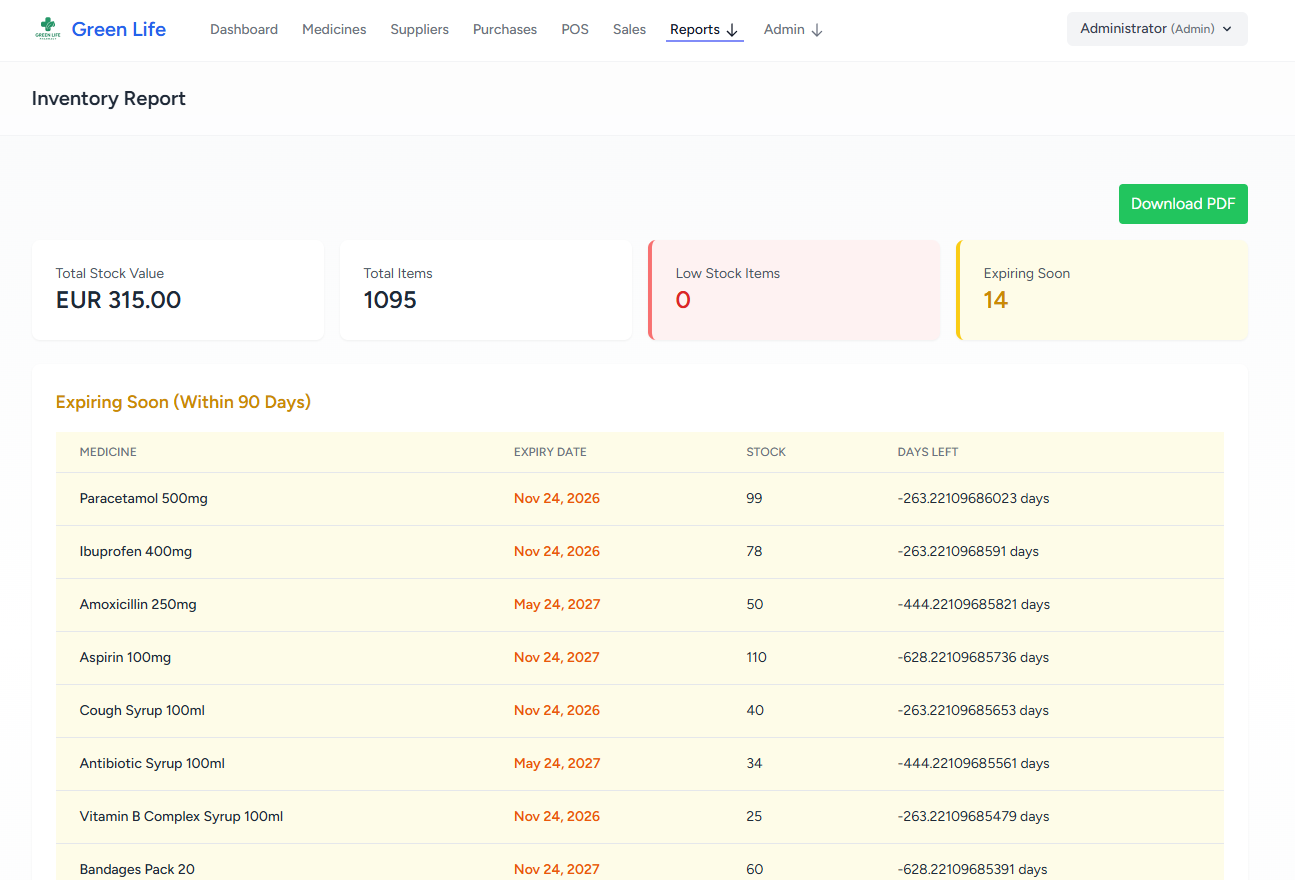Navigate to Purchases
Viewport: 1295px width, 880px height.
(505, 29)
